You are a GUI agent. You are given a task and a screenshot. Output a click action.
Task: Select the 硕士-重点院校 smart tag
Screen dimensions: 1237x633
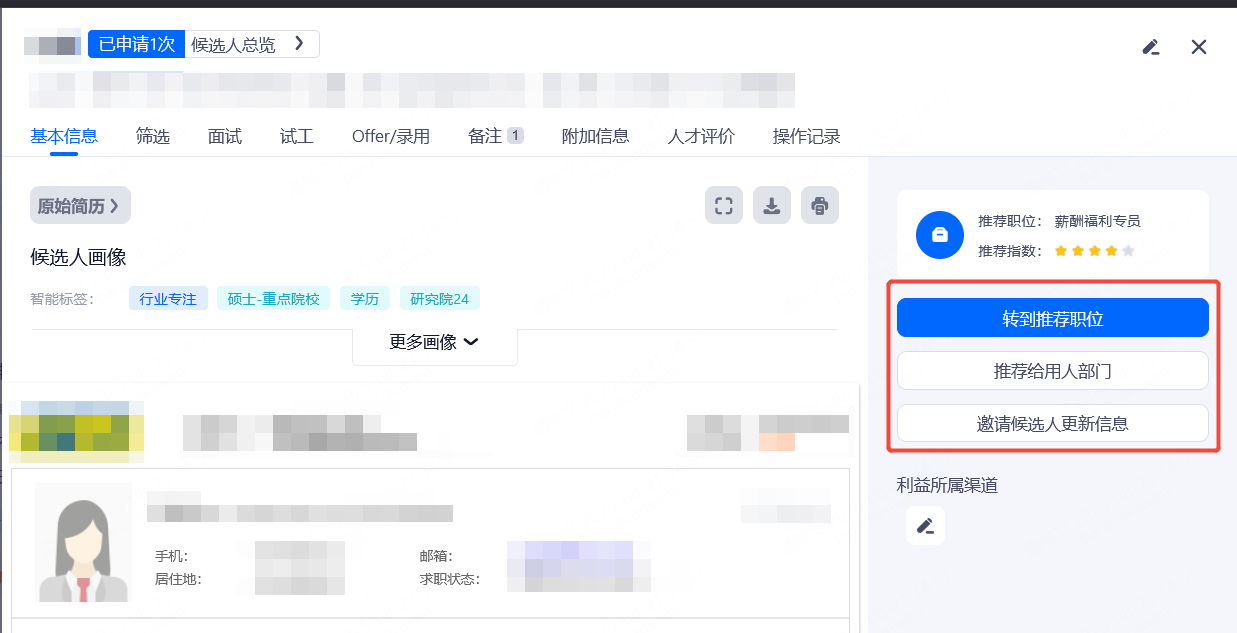point(273,298)
